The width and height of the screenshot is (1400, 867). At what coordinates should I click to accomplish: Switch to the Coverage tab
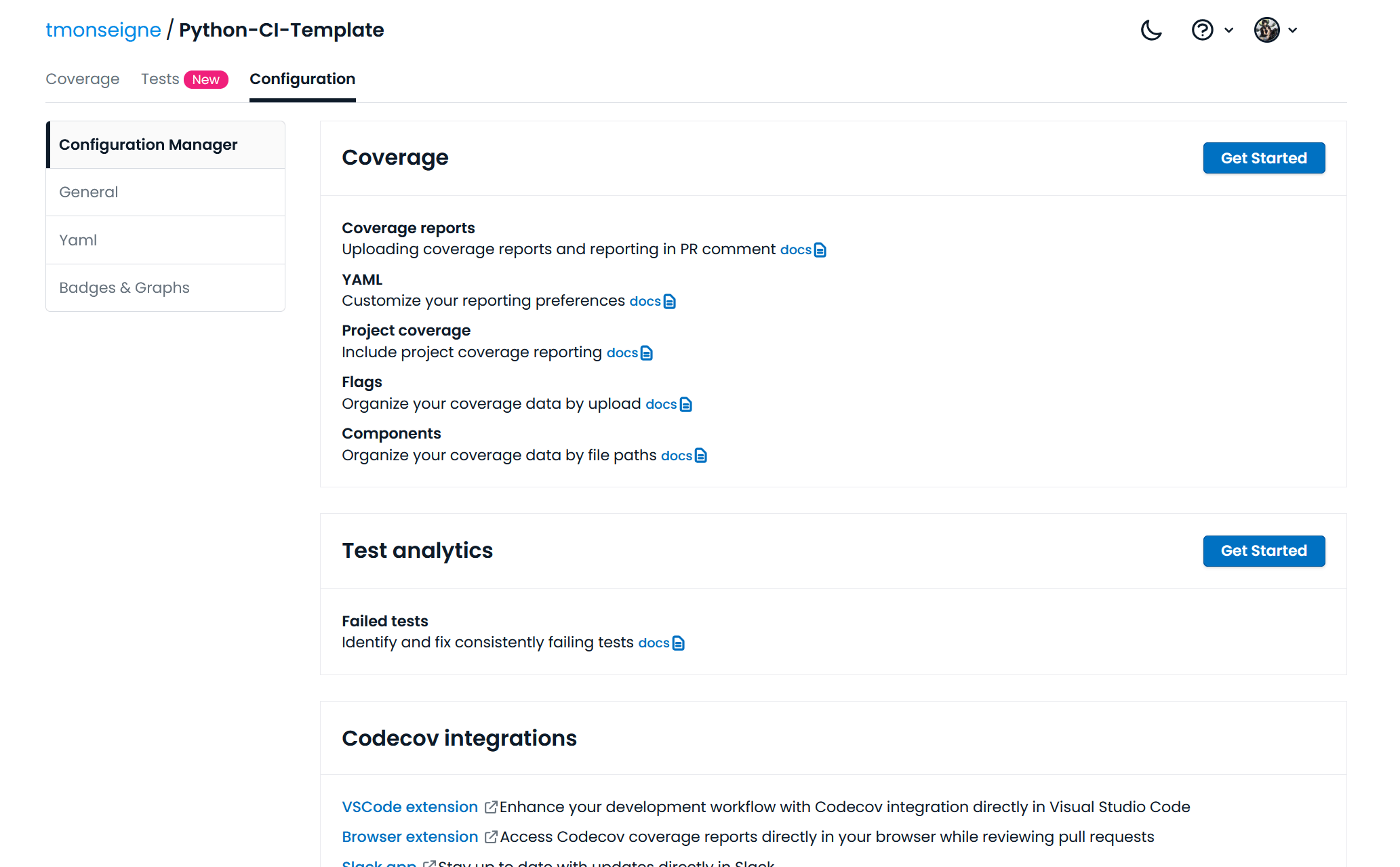click(x=83, y=79)
